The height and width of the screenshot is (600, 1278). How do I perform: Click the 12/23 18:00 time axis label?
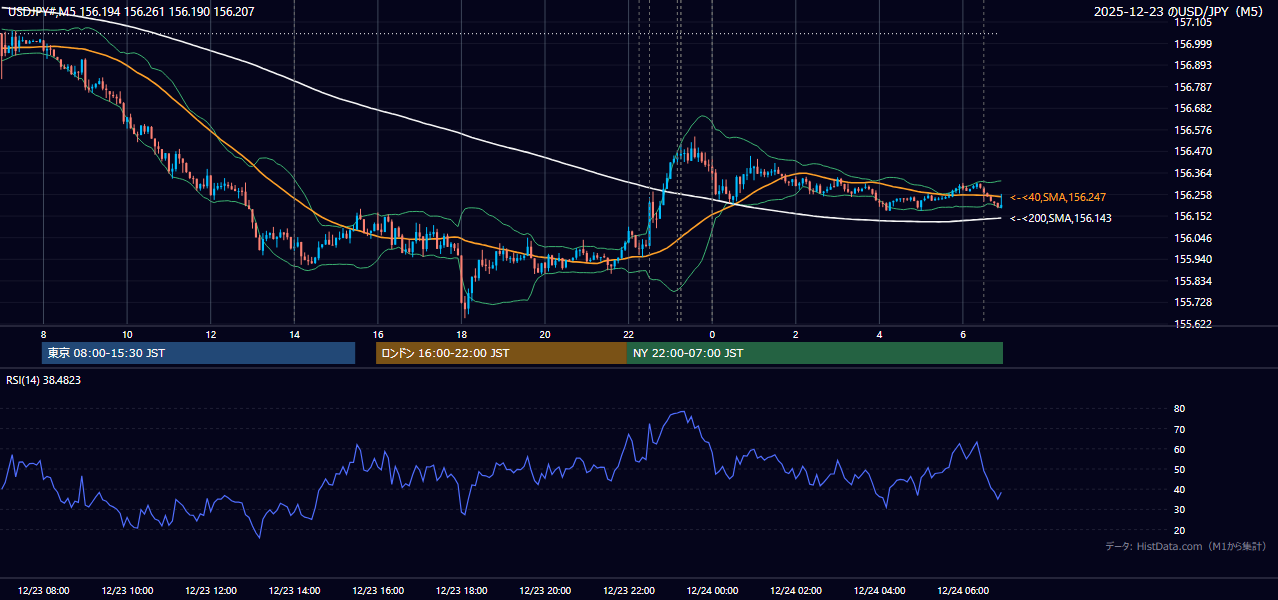461,591
